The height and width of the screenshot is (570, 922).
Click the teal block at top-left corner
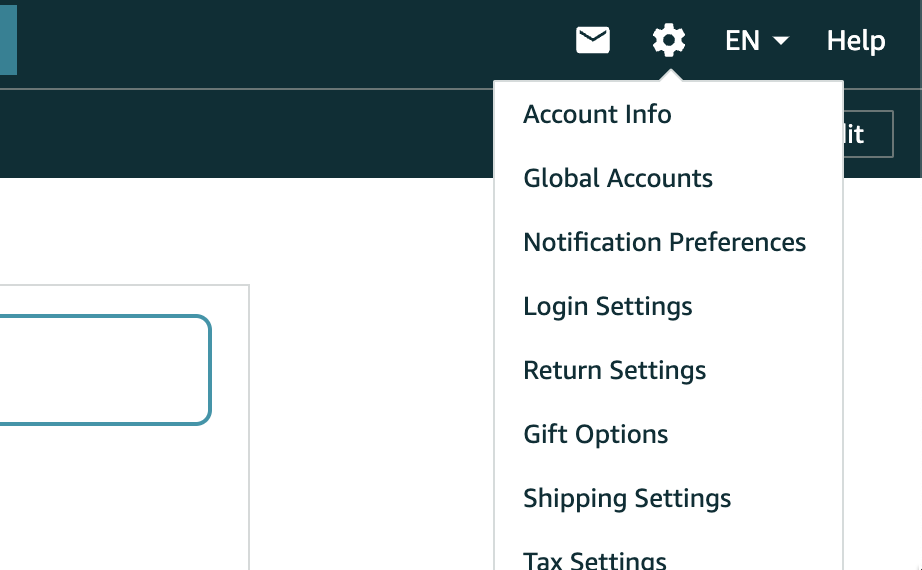tap(7, 40)
